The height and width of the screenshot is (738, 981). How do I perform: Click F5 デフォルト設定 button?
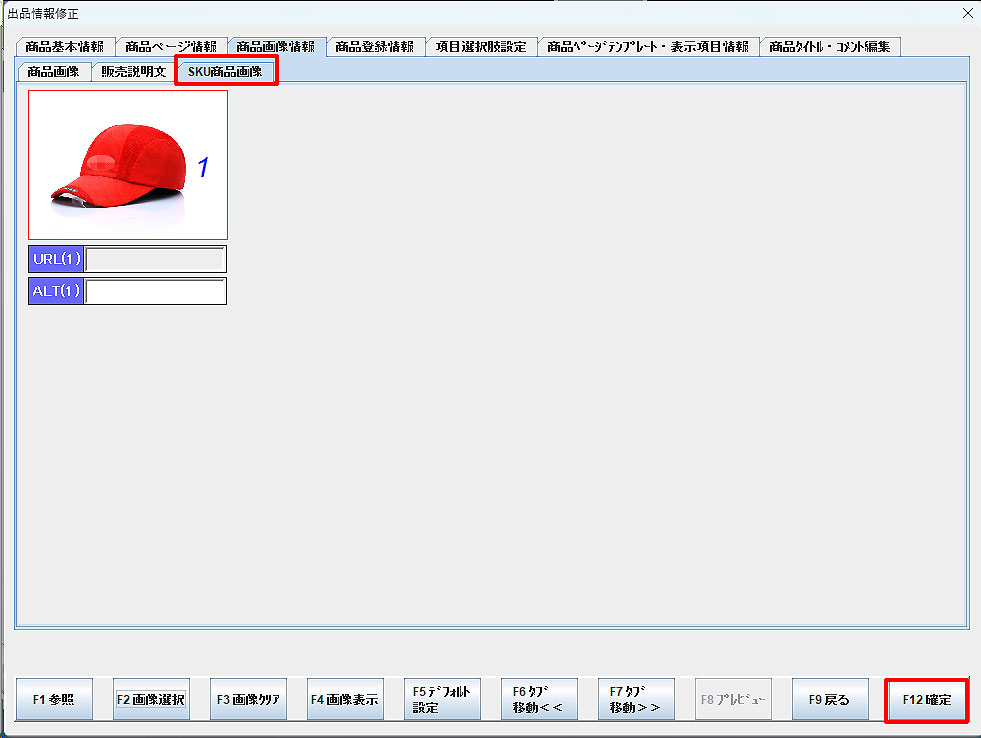point(442,699)
